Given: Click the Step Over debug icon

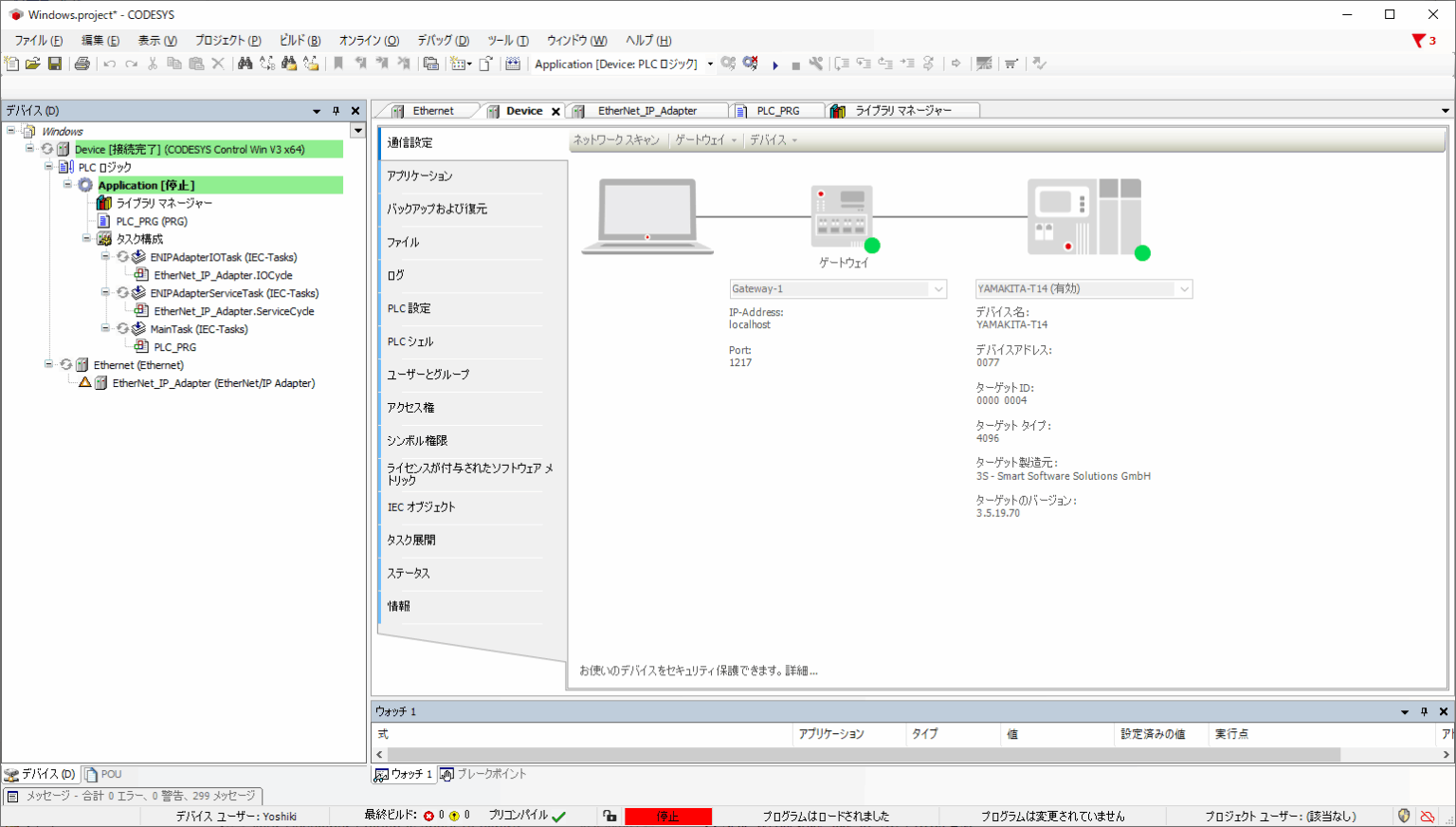Looking at the screenshot, I should (x=842, y=64).
